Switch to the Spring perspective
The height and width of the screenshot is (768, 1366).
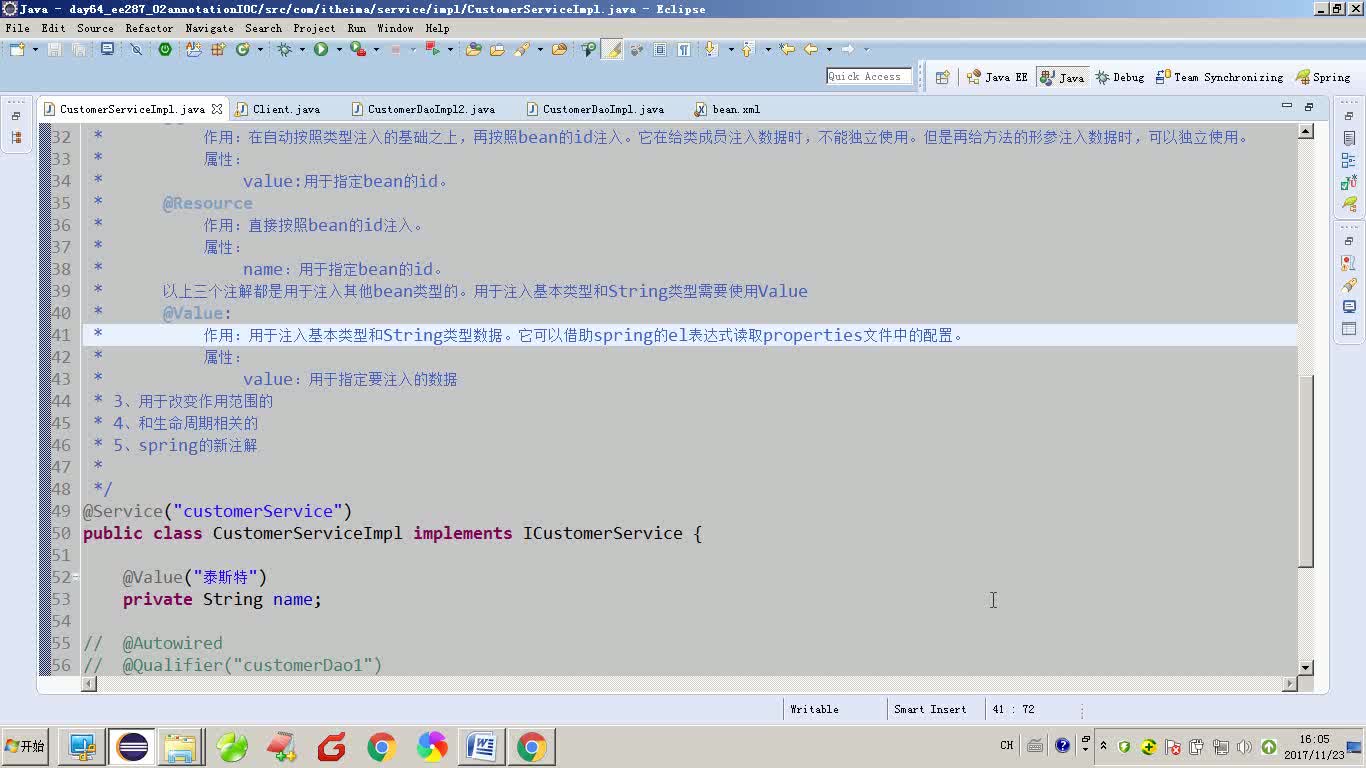(x=1323, y=77)
